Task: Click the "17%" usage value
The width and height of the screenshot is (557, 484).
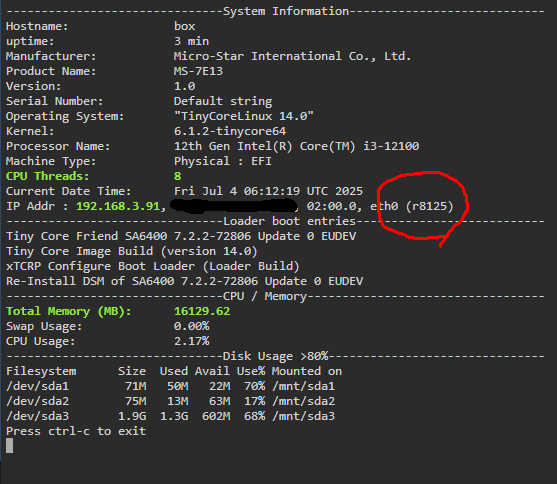Action: point(254,401)
